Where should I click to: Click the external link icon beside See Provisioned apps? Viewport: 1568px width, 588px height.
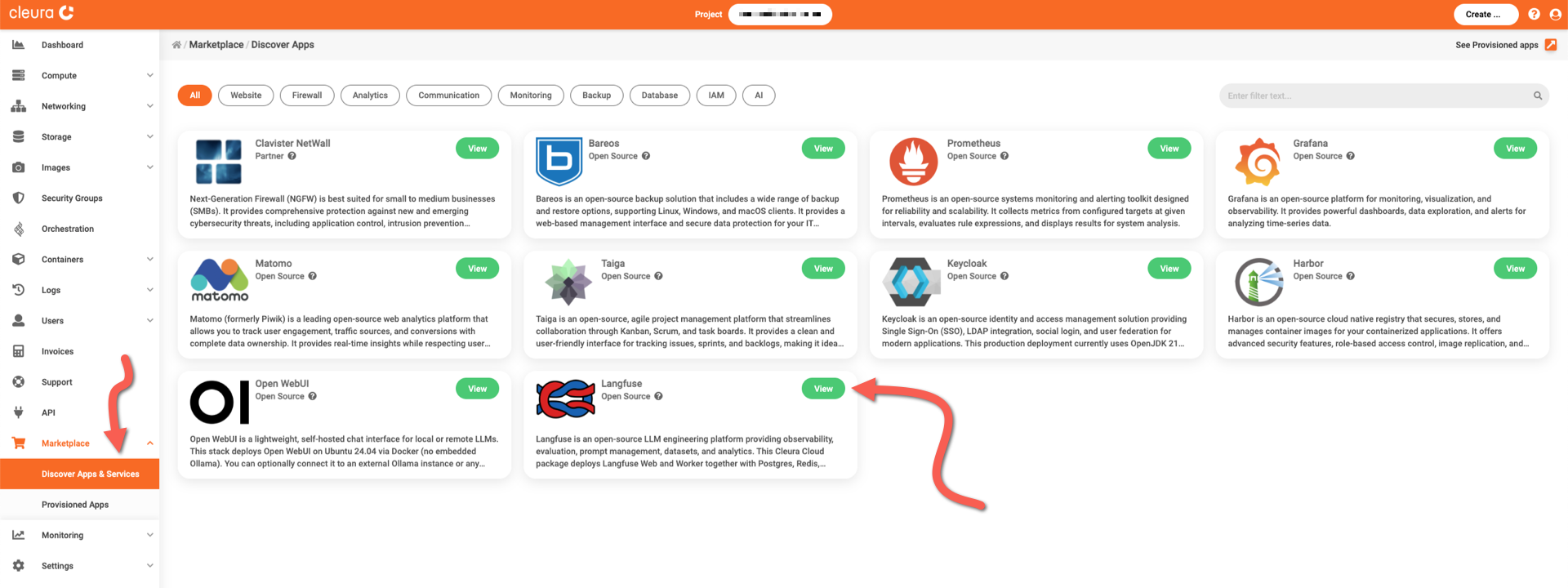tap(1551, 45)
